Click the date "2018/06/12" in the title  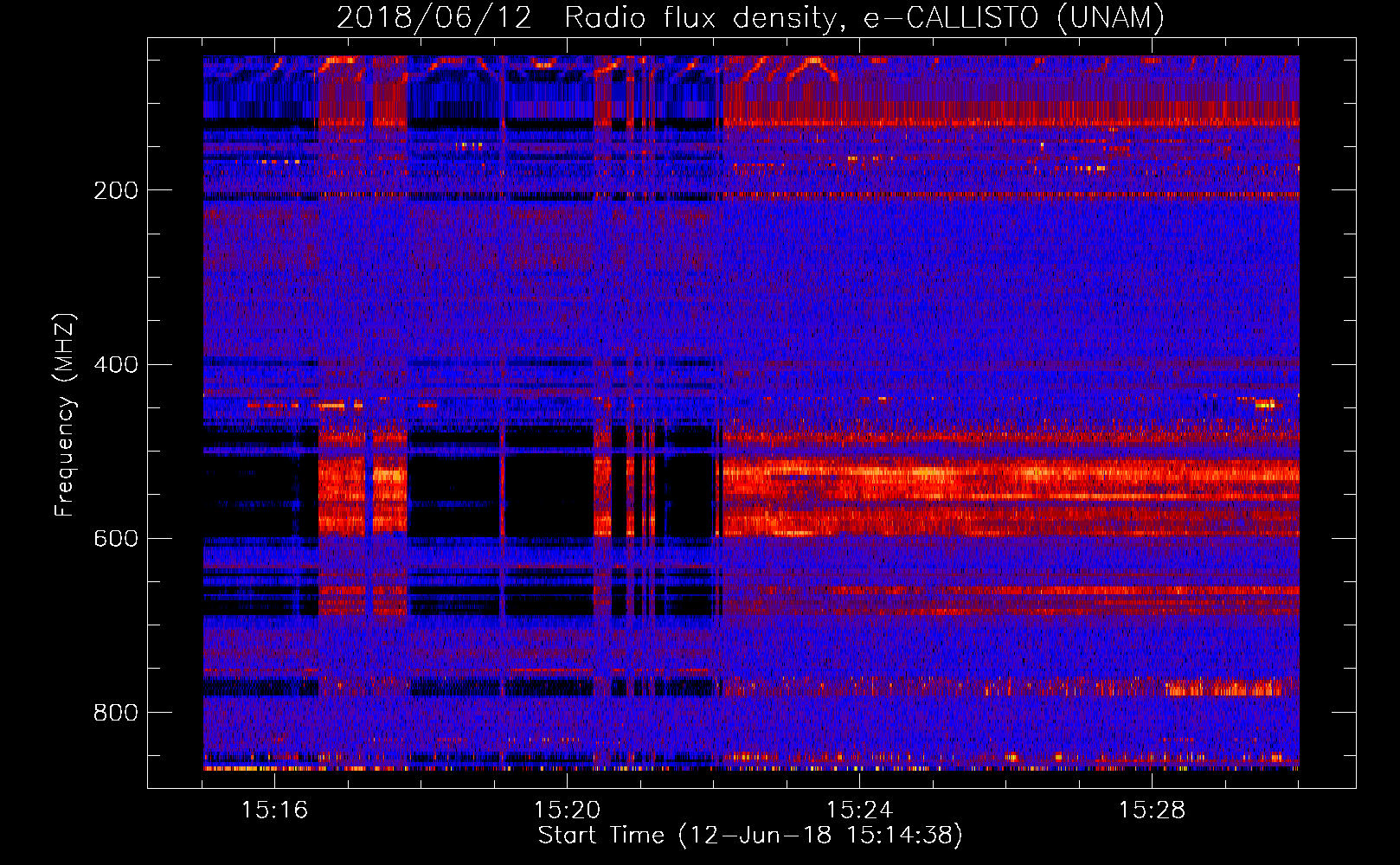coord(434,17)
